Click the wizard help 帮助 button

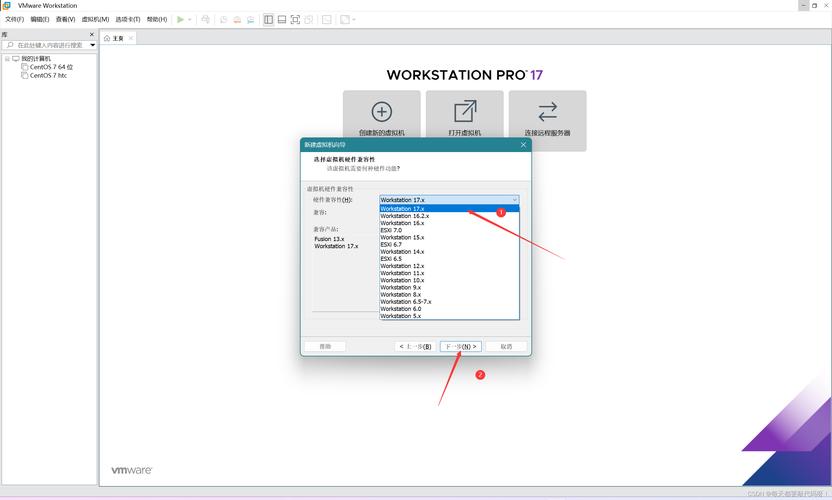click(x=325, y=347)
